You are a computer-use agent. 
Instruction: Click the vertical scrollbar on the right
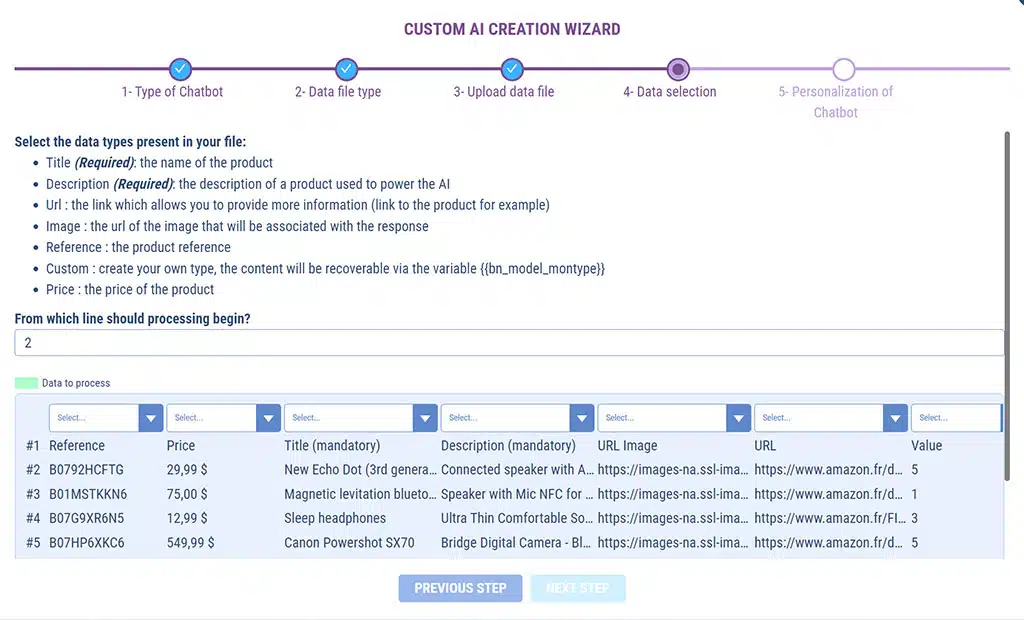coord(1007,300)
